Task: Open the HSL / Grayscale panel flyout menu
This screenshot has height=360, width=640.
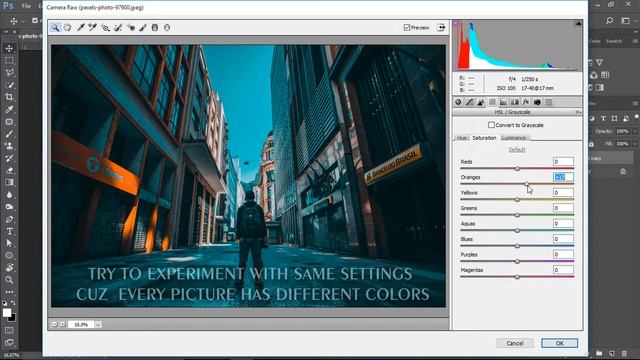Action: pos(578,112)
